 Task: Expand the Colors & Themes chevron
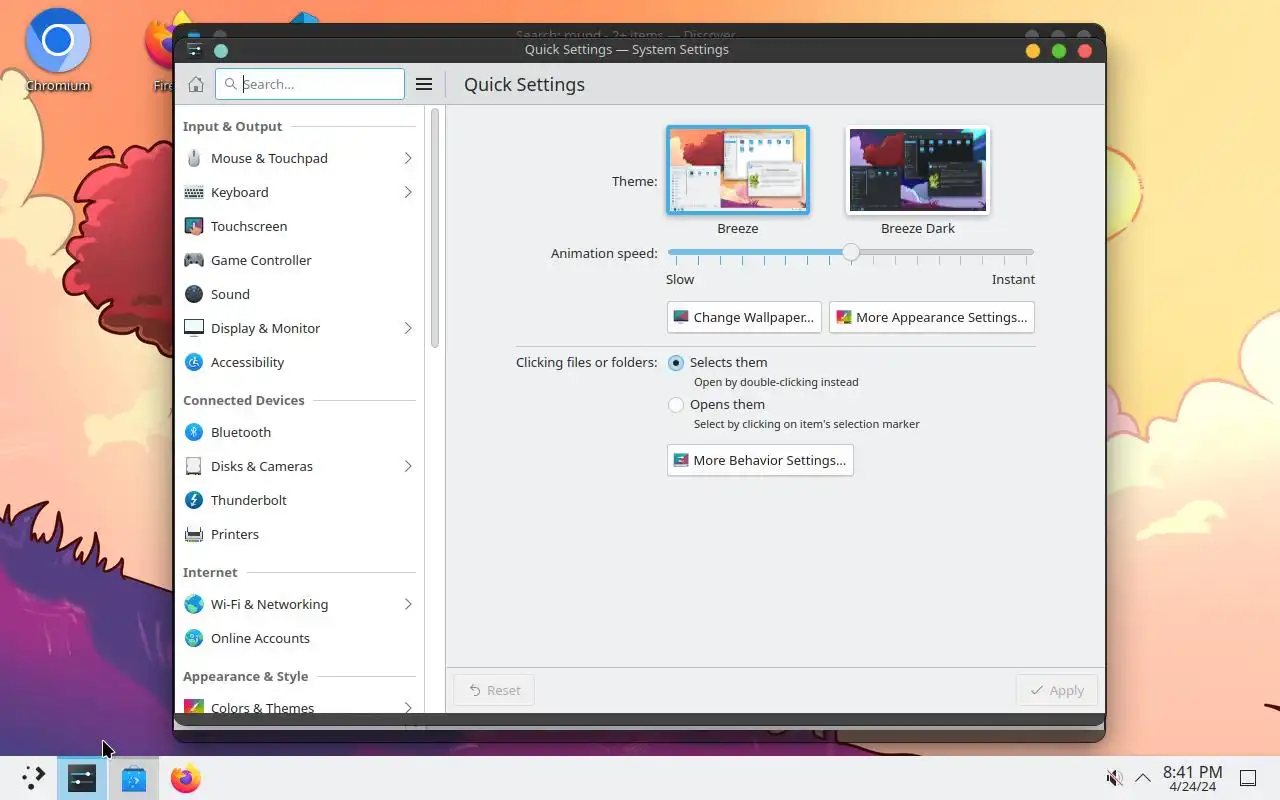[408, 707]
